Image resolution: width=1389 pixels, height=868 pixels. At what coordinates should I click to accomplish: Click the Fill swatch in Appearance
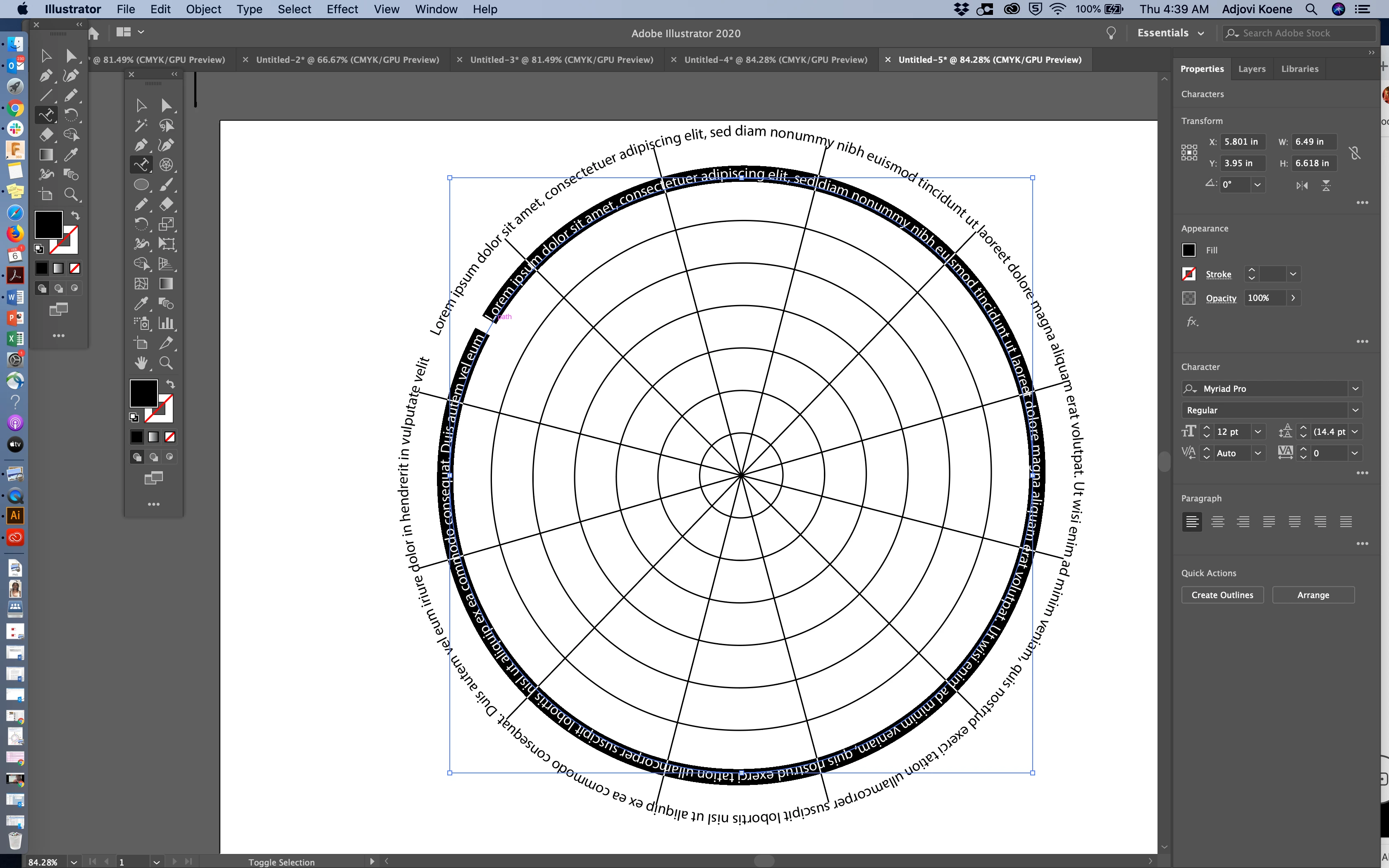(x=1189, y=250)
